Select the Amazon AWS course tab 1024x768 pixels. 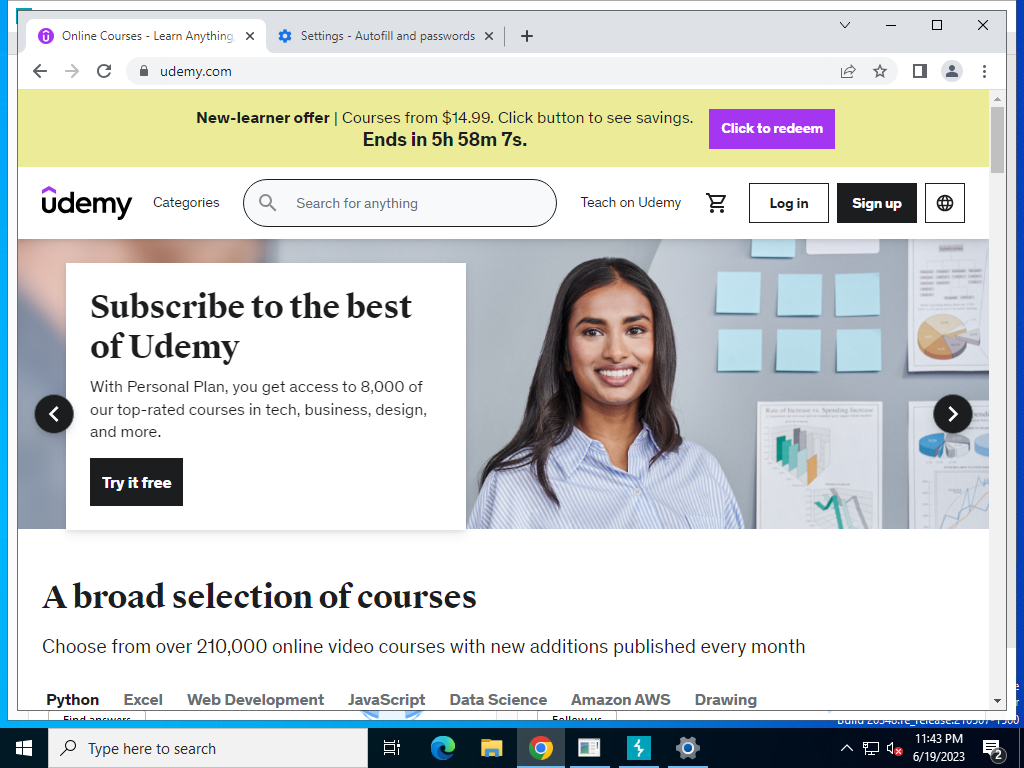coord(620,699)
